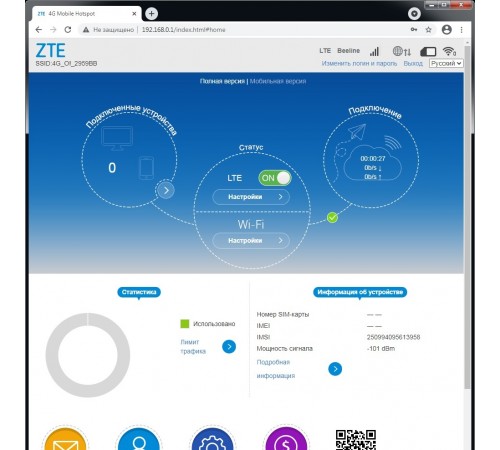Image resolution: width=500 pixels, height=450 pixels.
Task: Go forward in browser history
Action: (x=53, y=30)
